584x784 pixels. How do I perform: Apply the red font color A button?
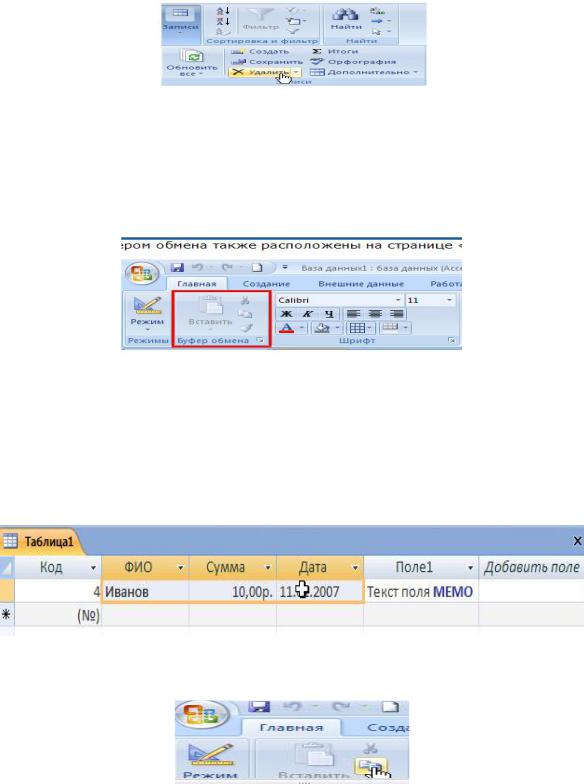click(286, 328)
